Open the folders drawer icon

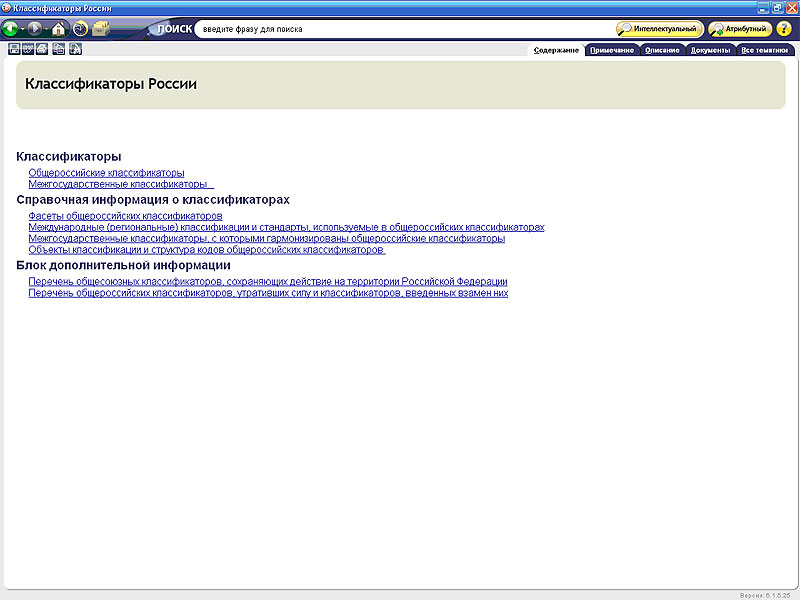tap(101, 29)
